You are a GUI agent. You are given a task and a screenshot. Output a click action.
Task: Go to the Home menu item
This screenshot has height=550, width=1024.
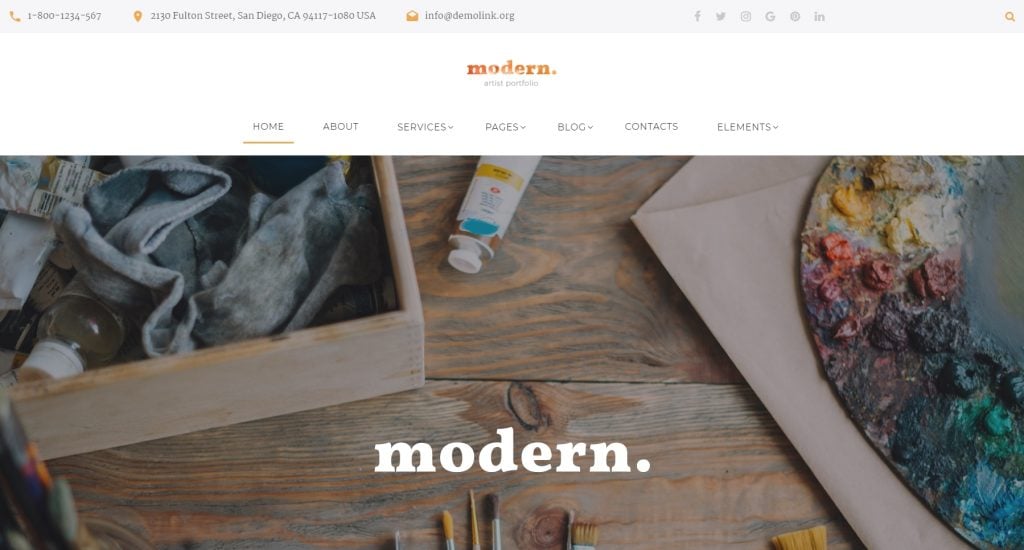pyautogui.click(x=268, y=126)
